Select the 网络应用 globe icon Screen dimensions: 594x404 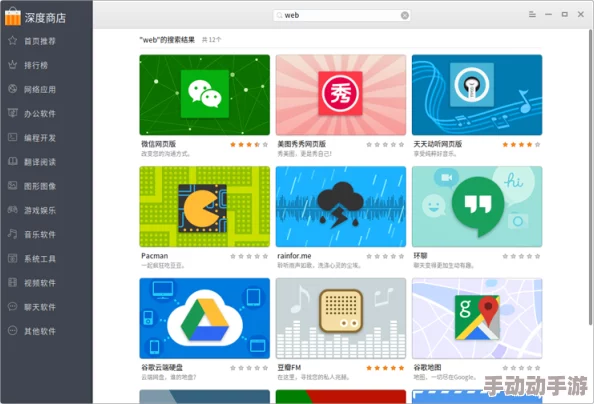(13, 89)
